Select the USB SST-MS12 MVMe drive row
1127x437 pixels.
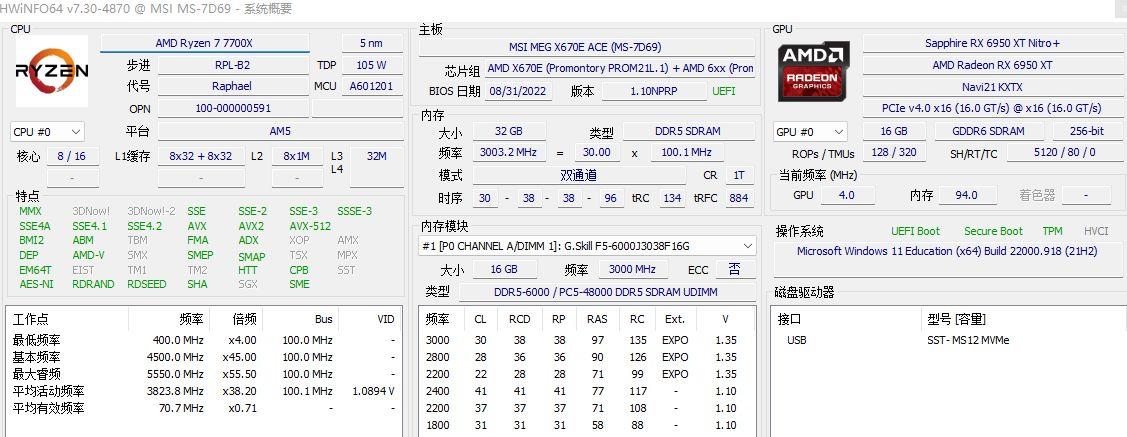tap(945, 340)
